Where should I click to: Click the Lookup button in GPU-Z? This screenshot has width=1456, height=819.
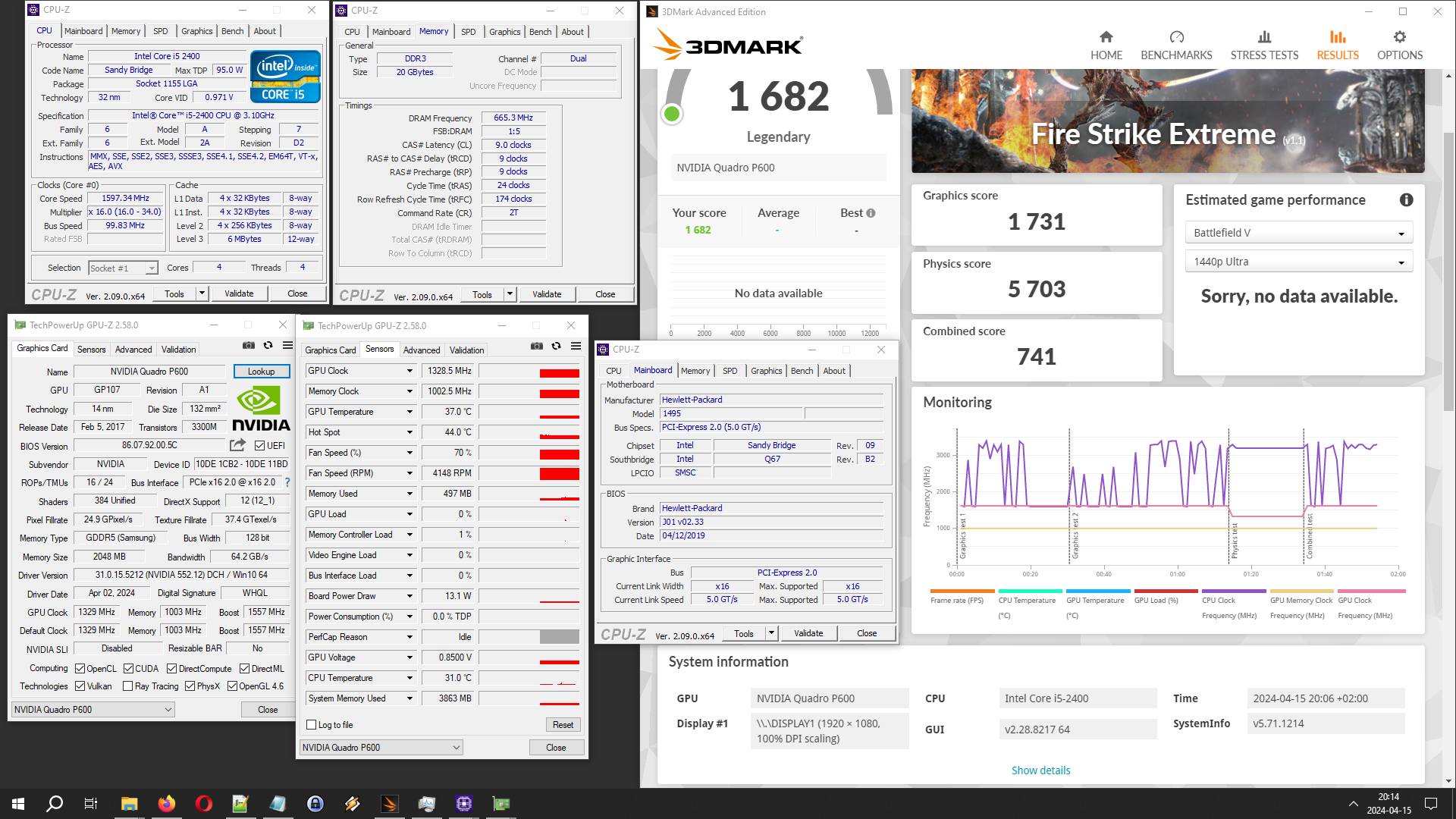(261, 372)
